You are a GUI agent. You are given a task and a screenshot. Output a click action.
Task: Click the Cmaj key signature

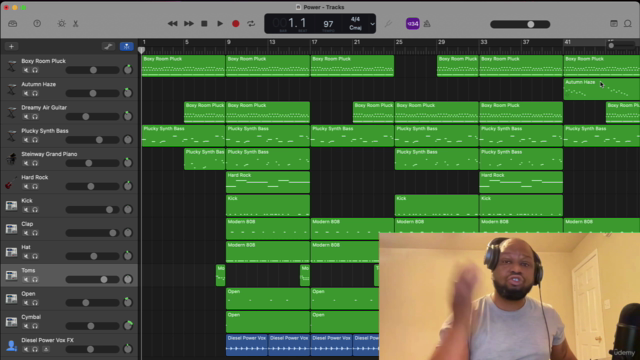[356, 28]
